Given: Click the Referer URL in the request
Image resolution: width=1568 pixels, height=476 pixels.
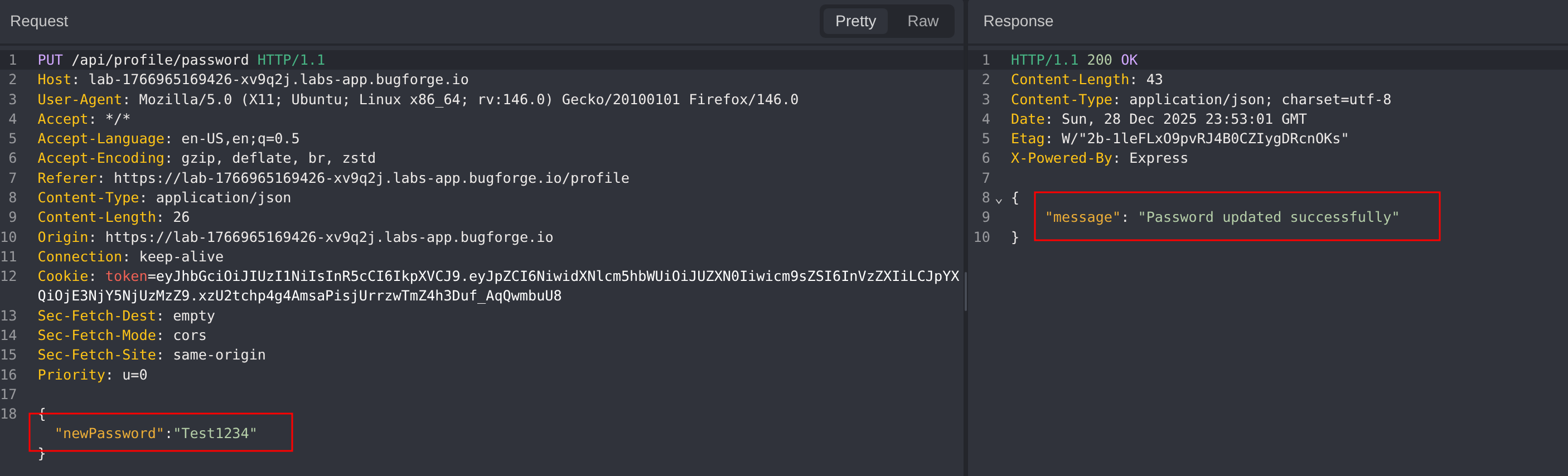Looking at the screenshot, I should click(x=371, y=178).
